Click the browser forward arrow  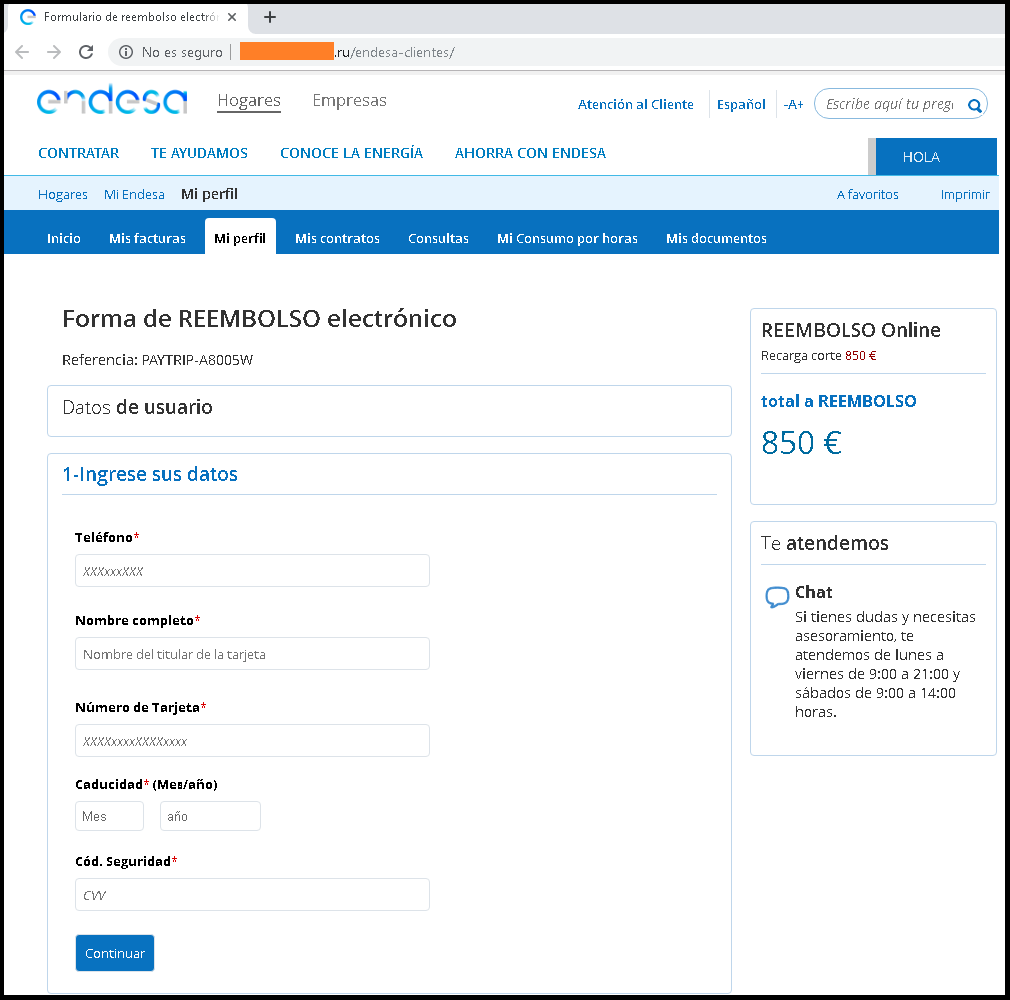pyautogui.click(x=54, y=52)
